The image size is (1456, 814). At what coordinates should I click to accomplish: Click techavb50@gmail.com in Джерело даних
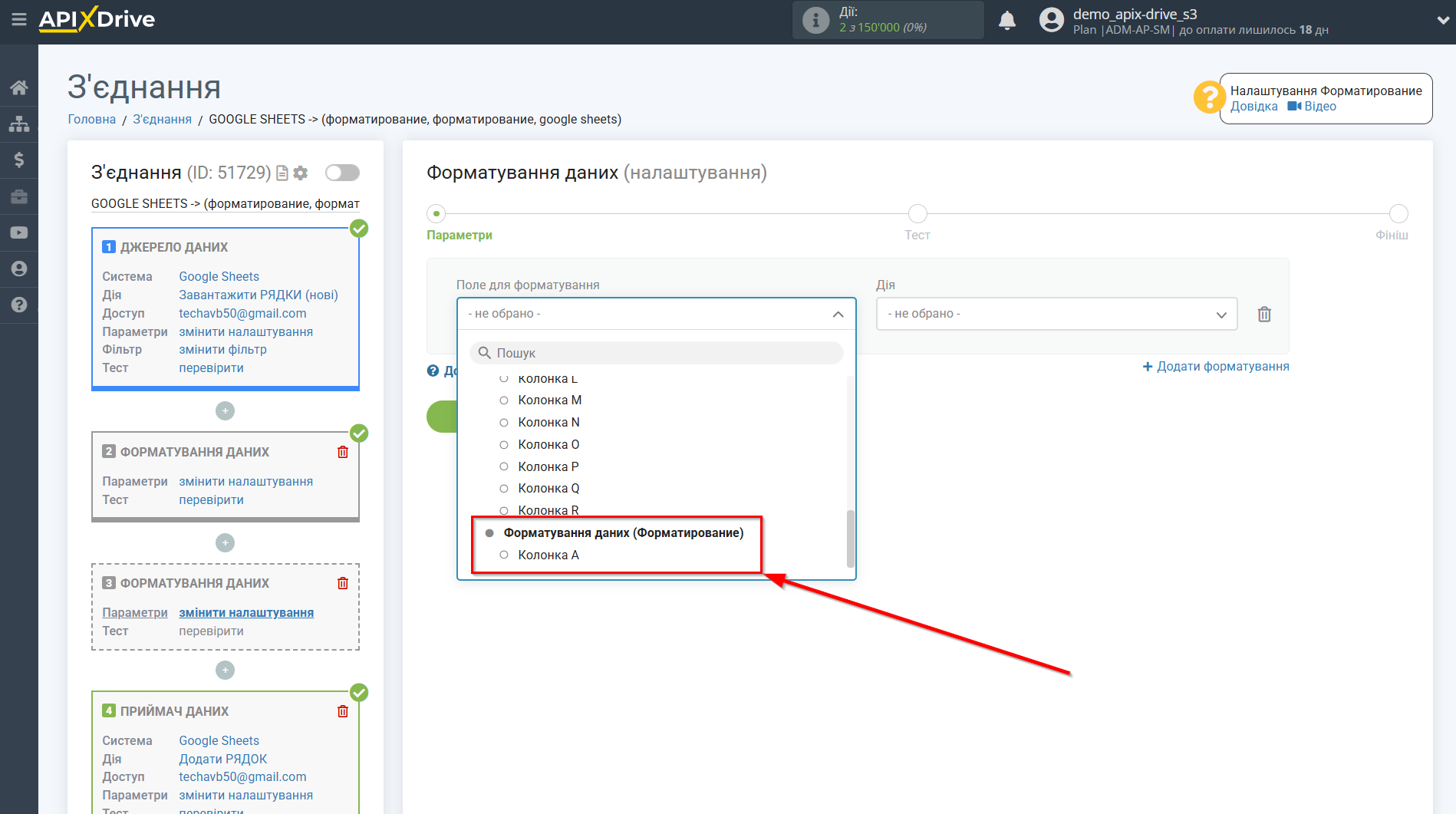pyautogui.click(x=242, y=313)
